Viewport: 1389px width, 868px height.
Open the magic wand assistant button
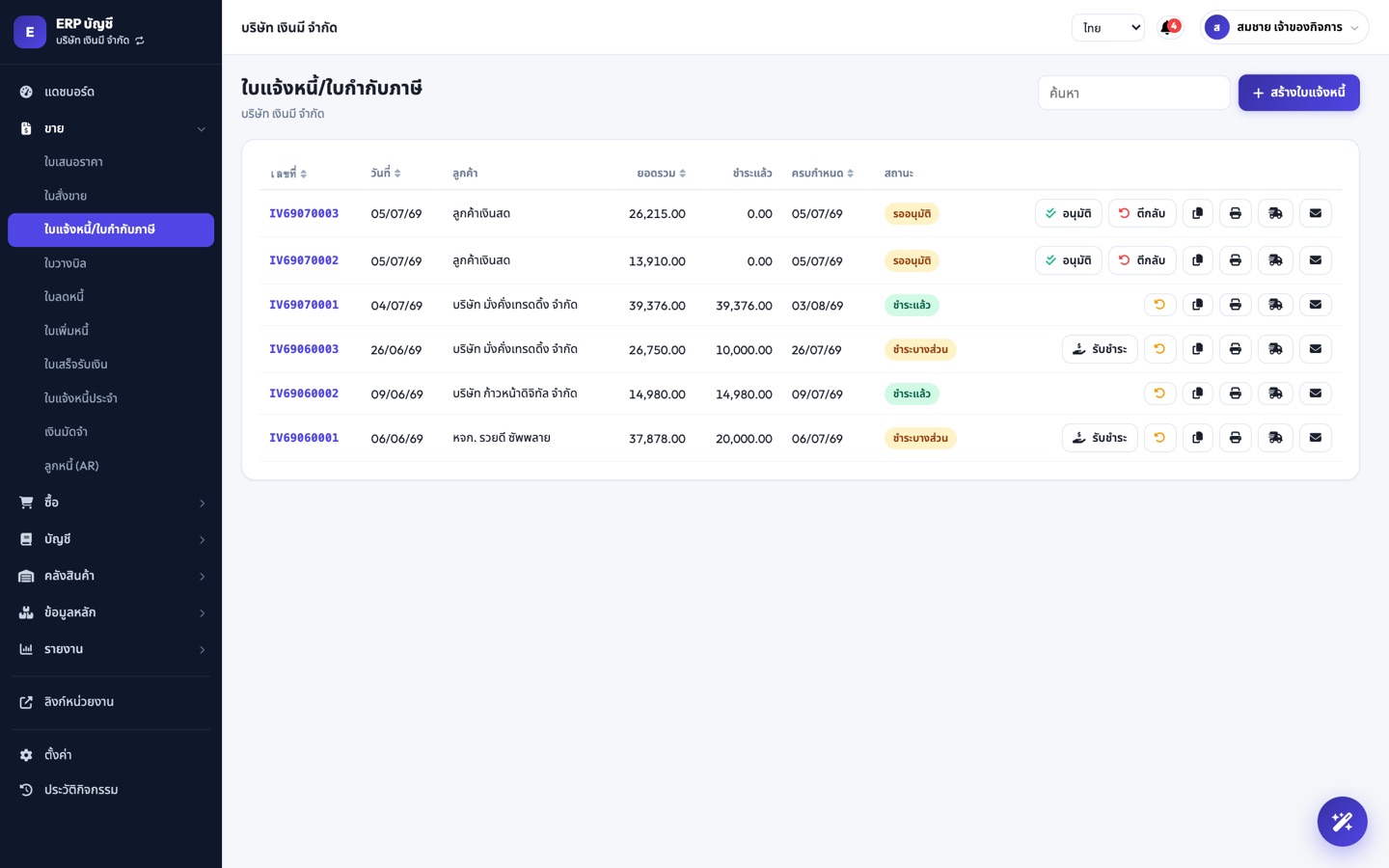[1342, 822]
